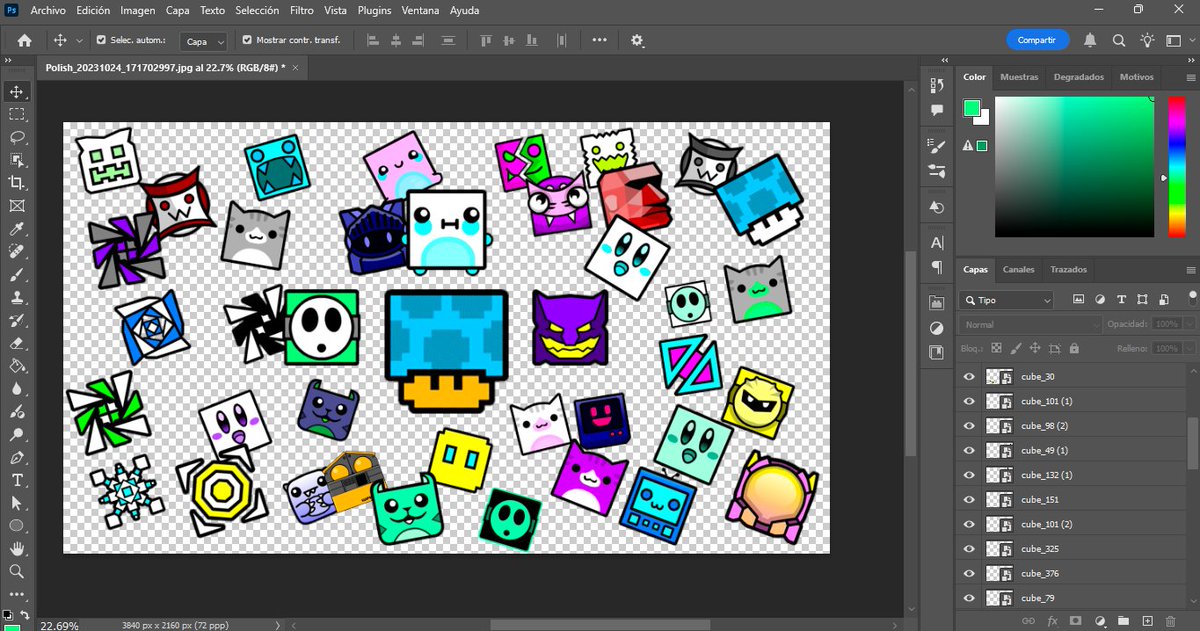
Task: Open the notifications bell icon
Action: click(x=1090, y=40)
